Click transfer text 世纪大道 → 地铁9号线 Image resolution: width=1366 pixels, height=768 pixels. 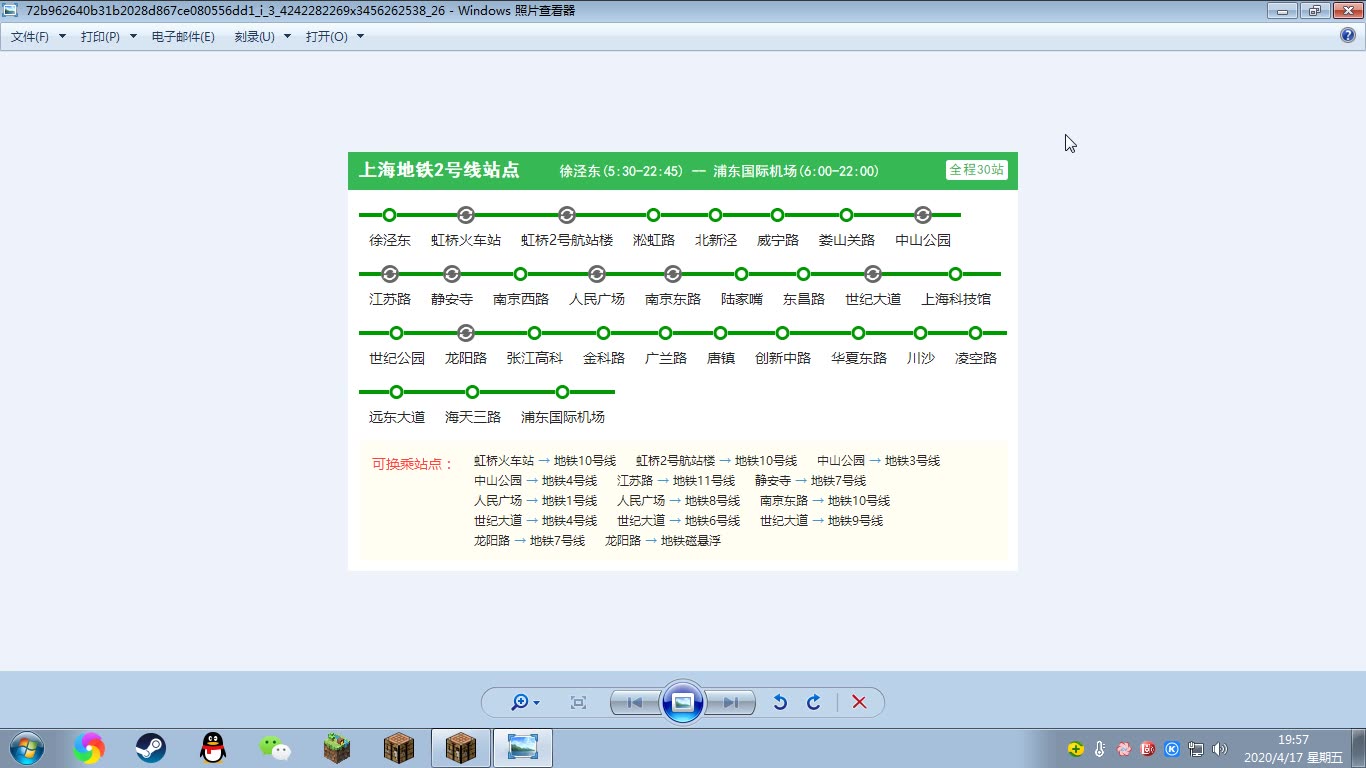pyautogui.click(x=822, y=521)
